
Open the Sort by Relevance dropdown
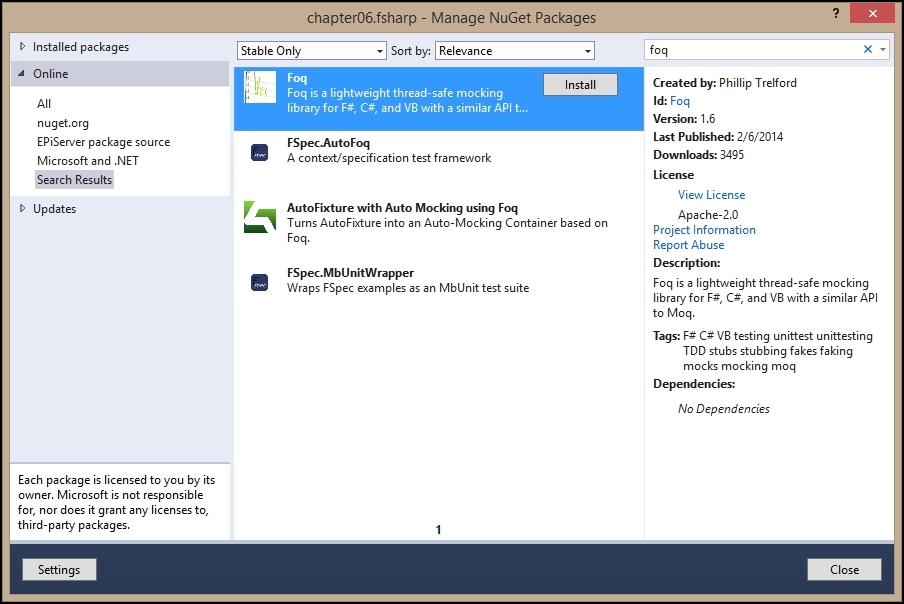pos(515,51)
